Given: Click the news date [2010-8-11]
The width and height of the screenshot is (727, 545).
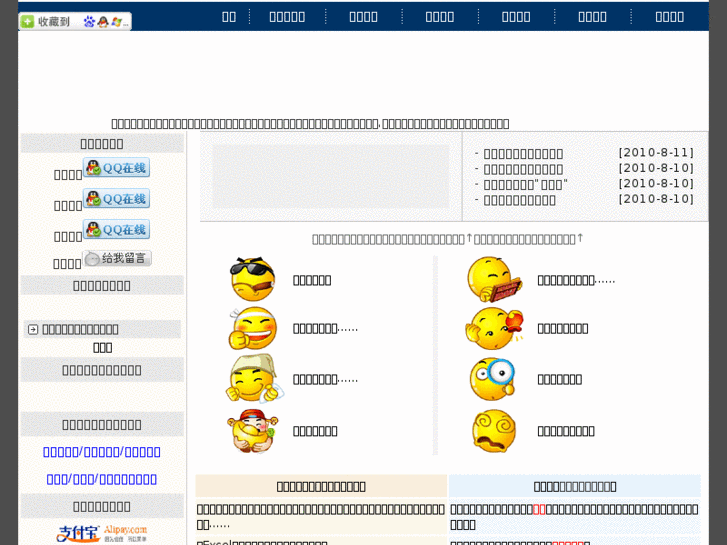Looking at the screenshot, I should 656,153.
